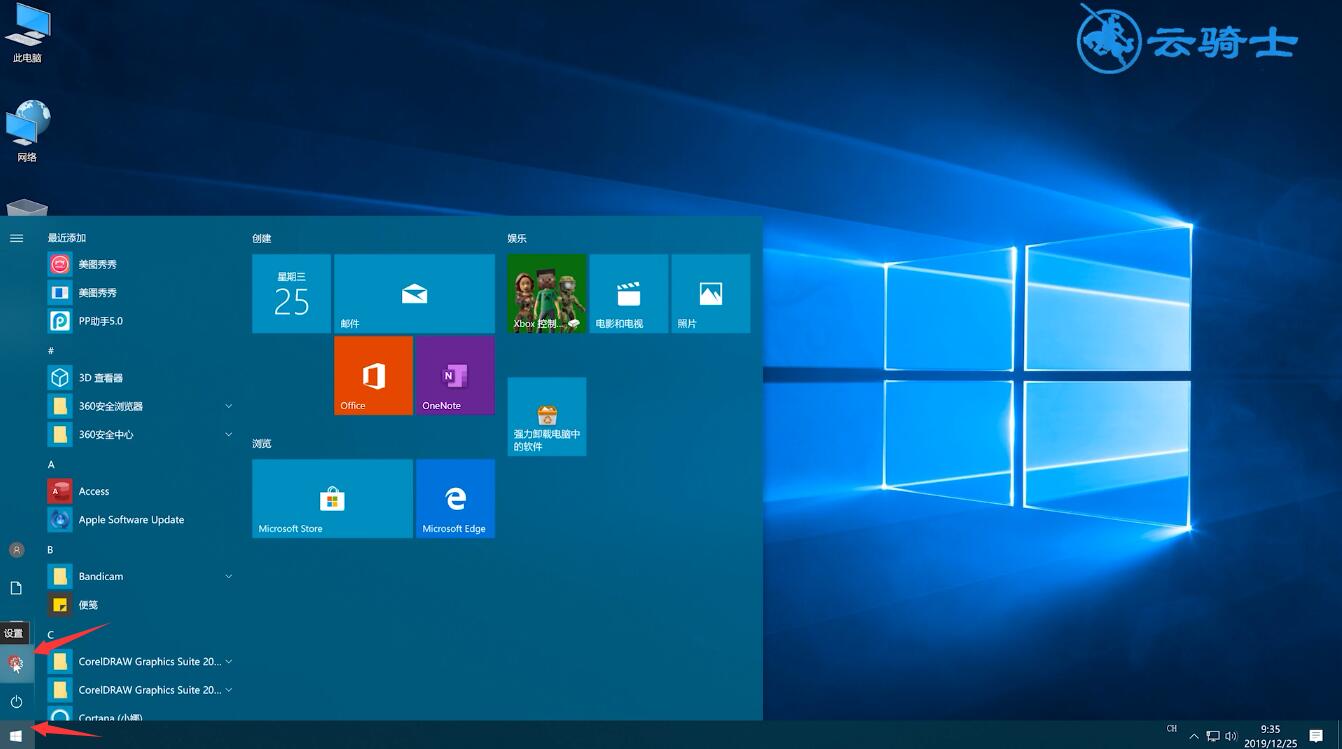The height and width of the screenshot is (749, 1342).
Task: Open Apple Software Update
Action: click(140, 520)
